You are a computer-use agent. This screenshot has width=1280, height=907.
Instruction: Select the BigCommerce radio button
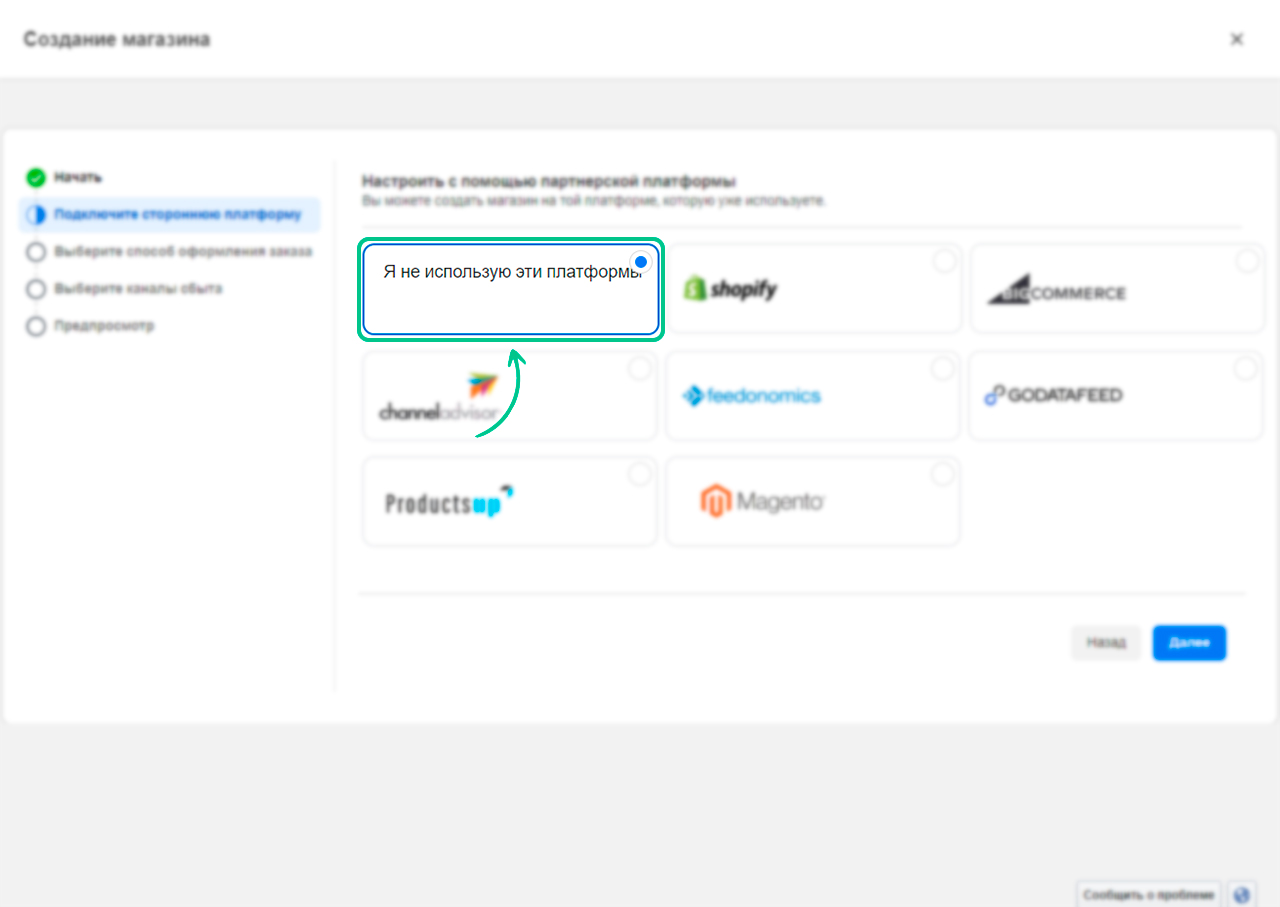tap(1247, 261)
